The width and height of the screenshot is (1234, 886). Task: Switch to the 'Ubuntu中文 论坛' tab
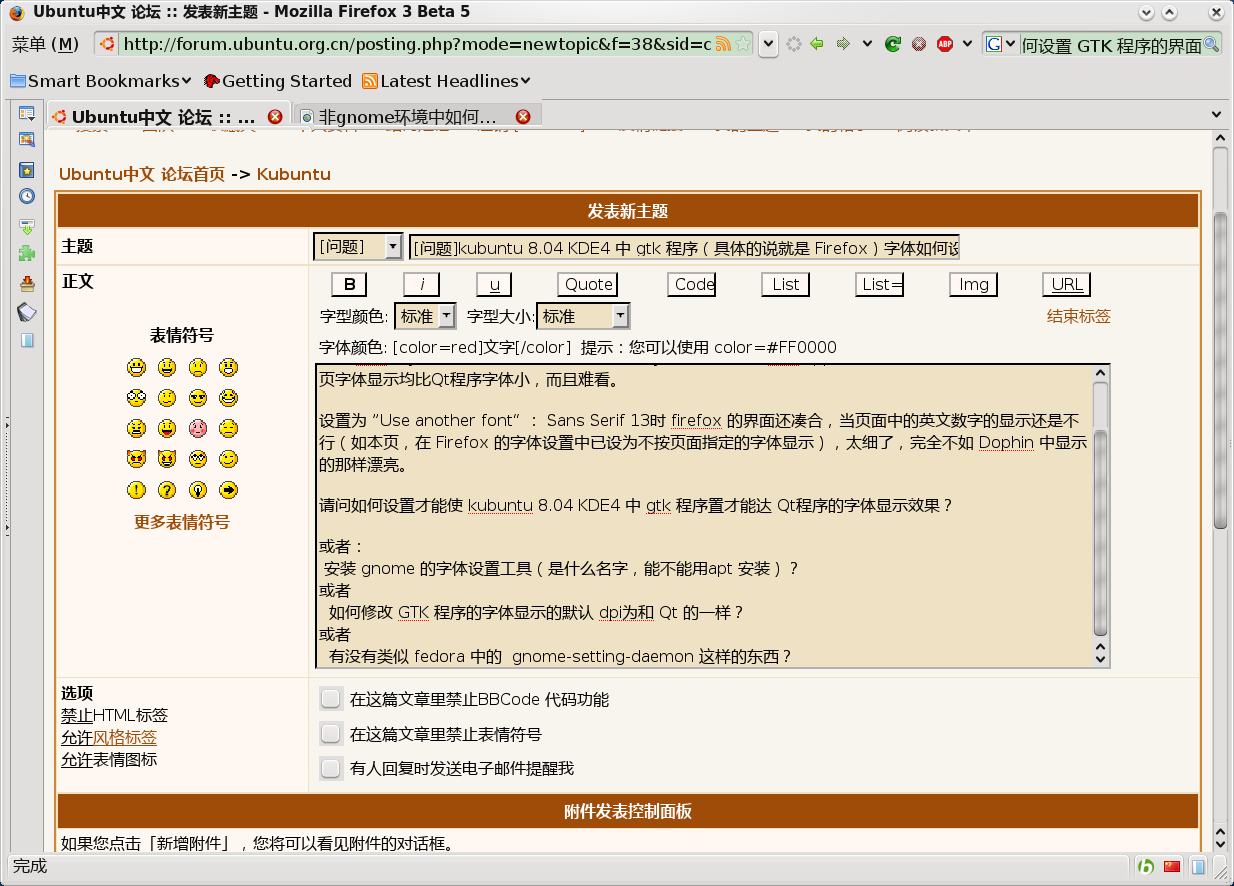click(170, 116)
